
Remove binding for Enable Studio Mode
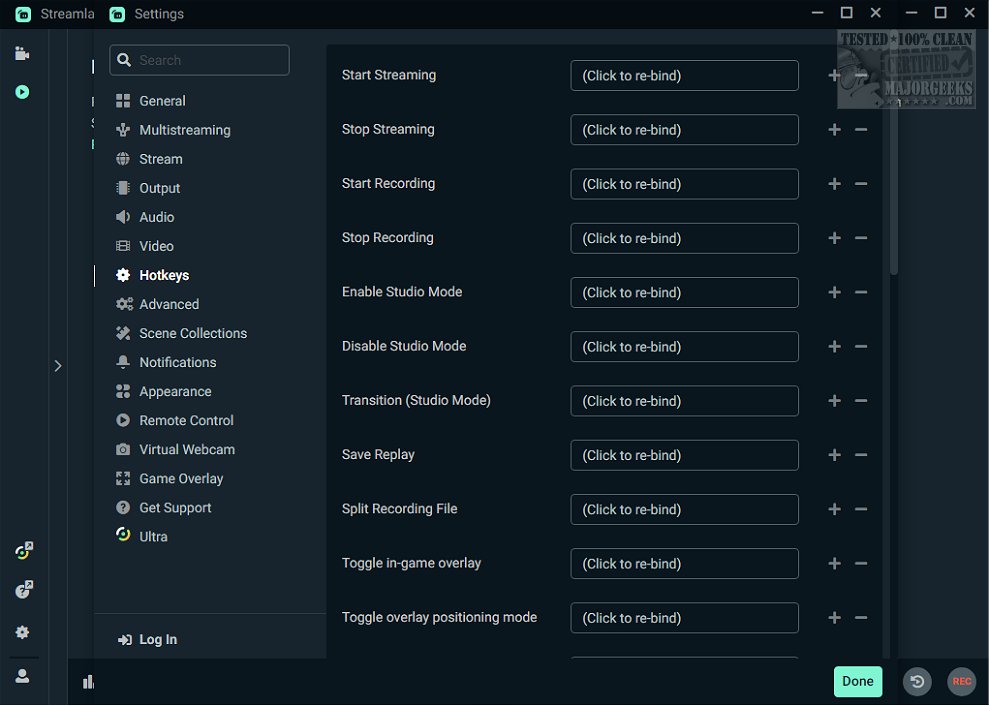point(861,293)
